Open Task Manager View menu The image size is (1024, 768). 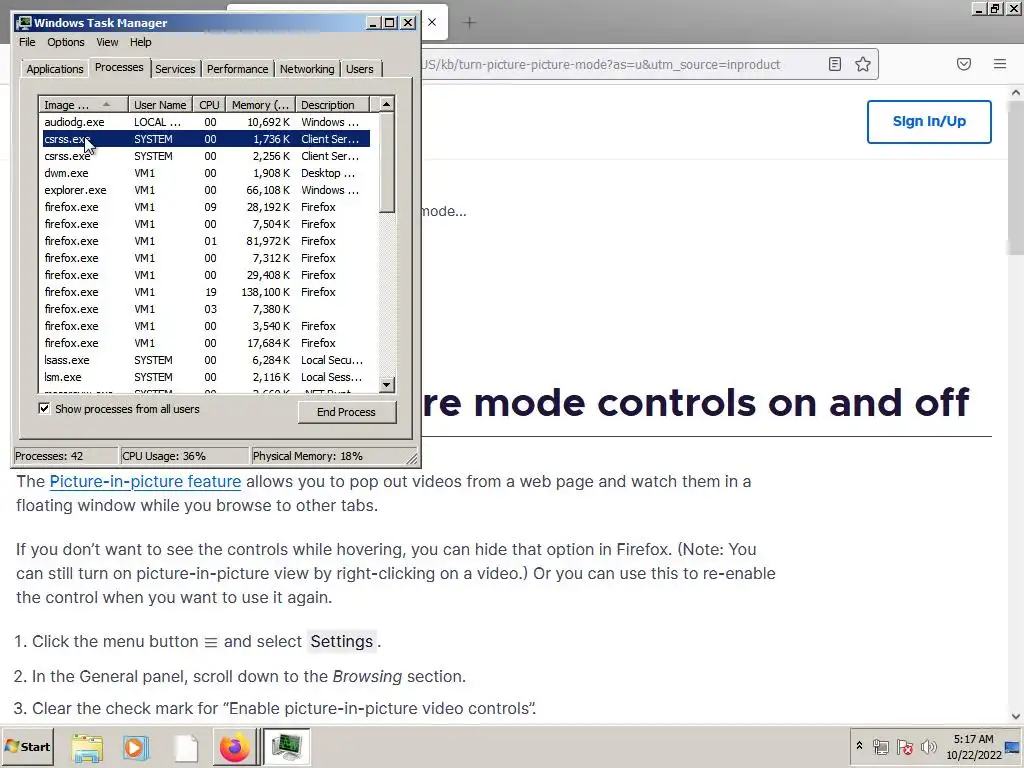pyautogui.click(x=107, y=42)
